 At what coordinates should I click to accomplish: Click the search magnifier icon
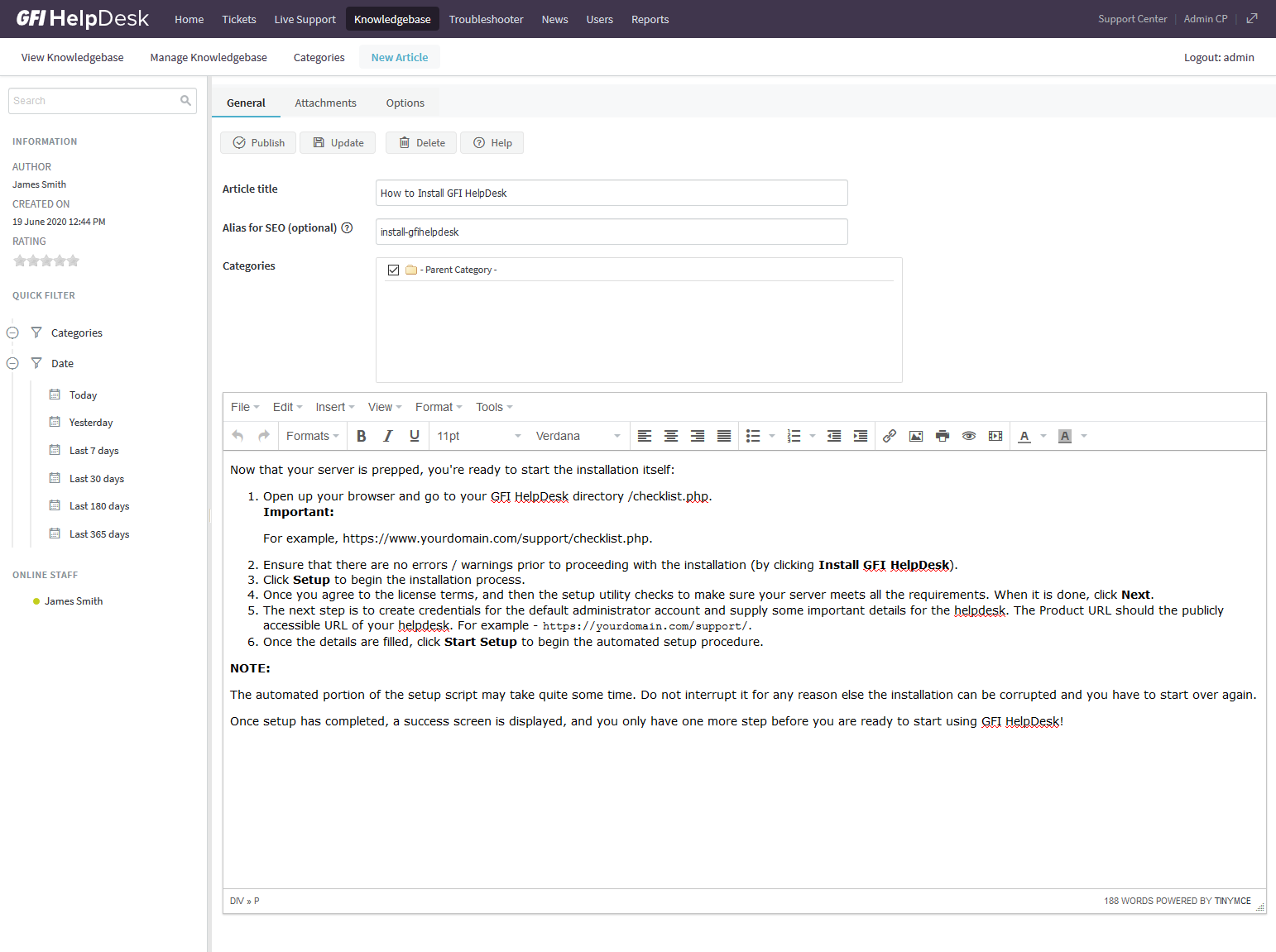click(x=185, y=101)
